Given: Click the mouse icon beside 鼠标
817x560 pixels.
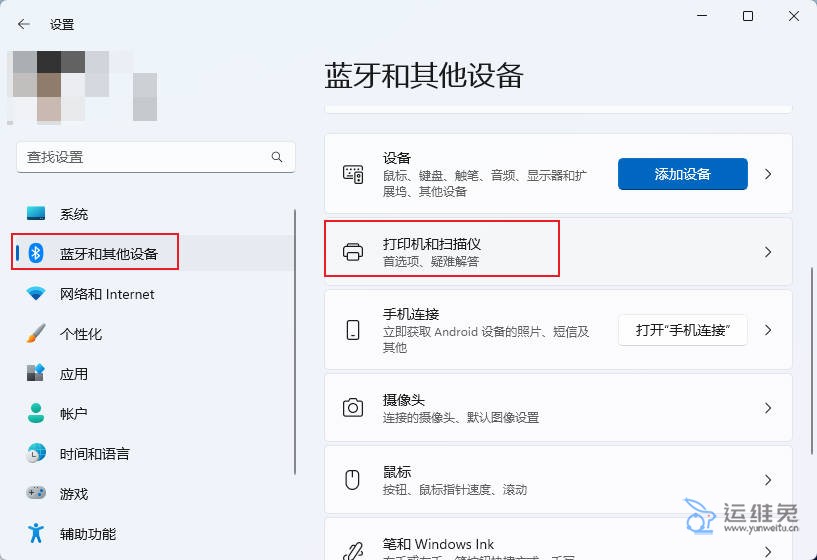Looking at the screenshot, I should click(353, 480).
